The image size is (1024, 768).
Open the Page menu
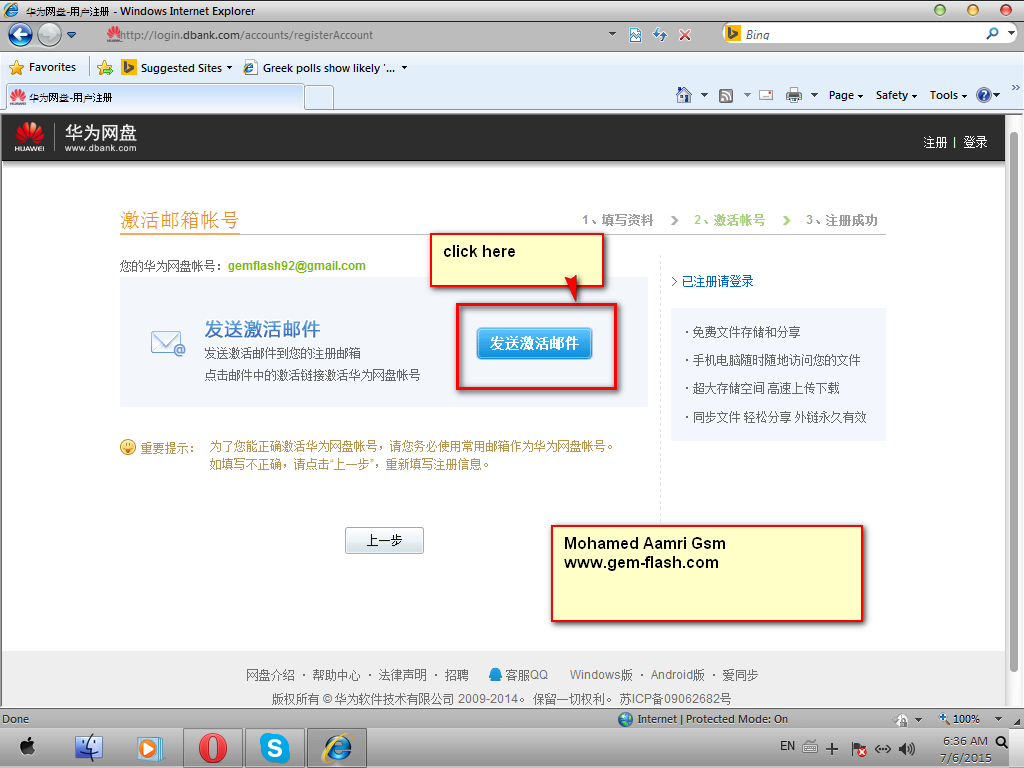tap(846, 95)
